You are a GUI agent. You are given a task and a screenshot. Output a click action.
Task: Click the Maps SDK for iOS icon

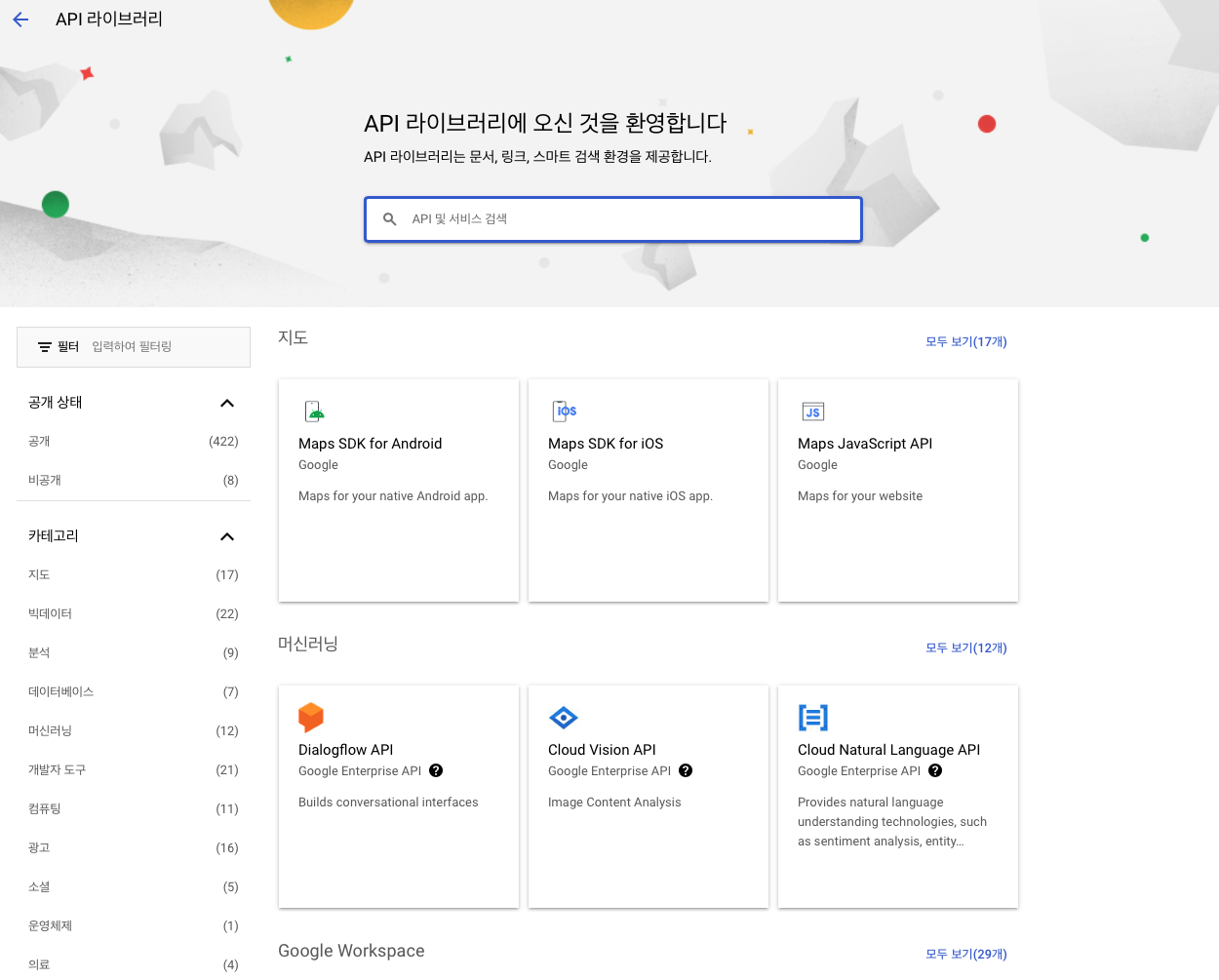pos(564,412)
